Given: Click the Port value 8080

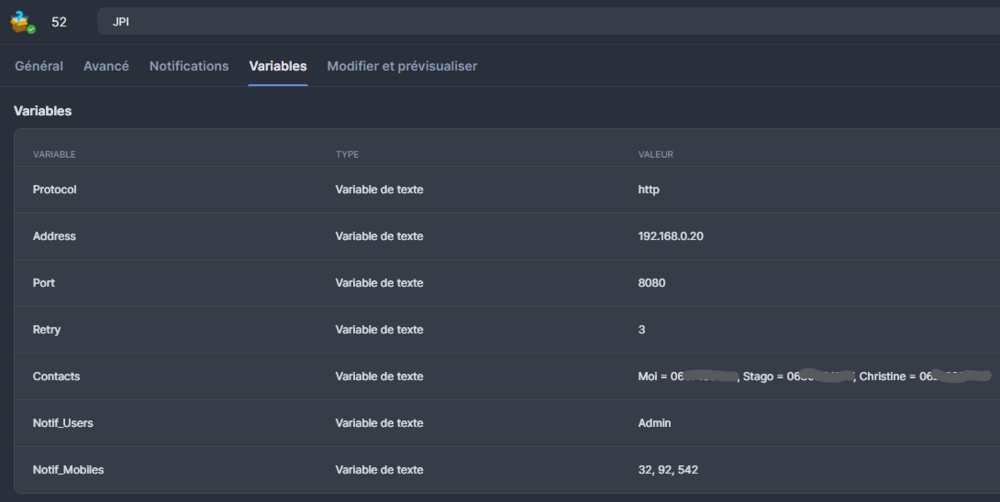Looking at the screenshot, I should (x=652, y=283).
